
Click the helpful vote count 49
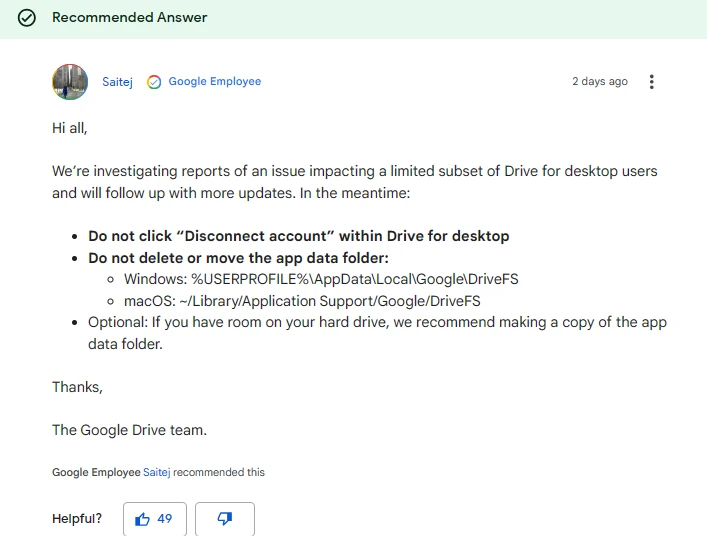pyautogui.click(x=165, y=519)
